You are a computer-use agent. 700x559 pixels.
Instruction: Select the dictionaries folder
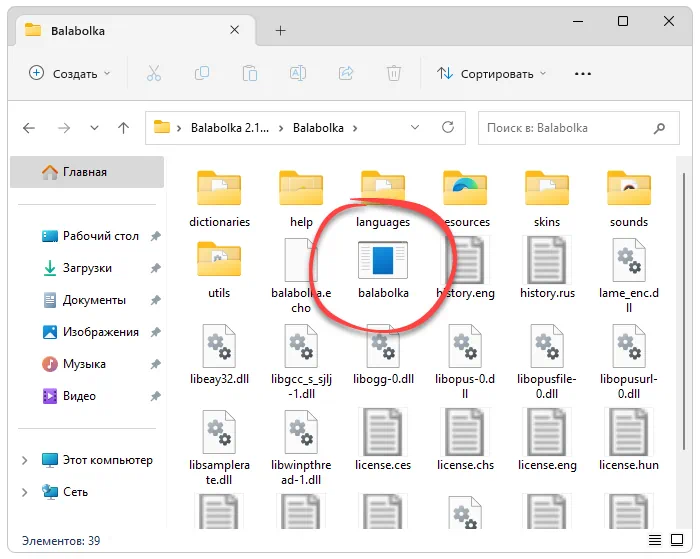tap(219, 199)
